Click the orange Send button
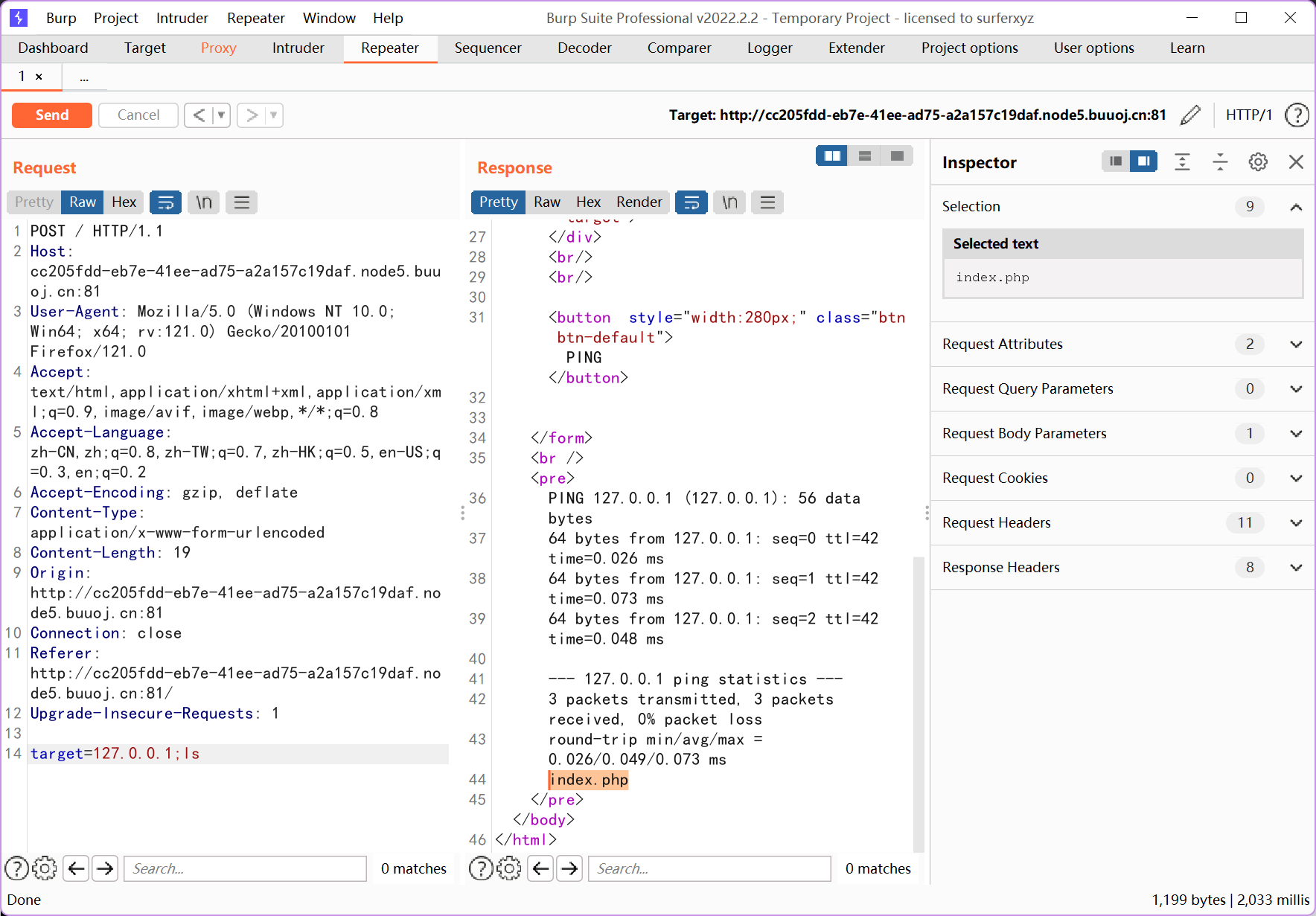 pyautogui.click(x=52, y=115)
